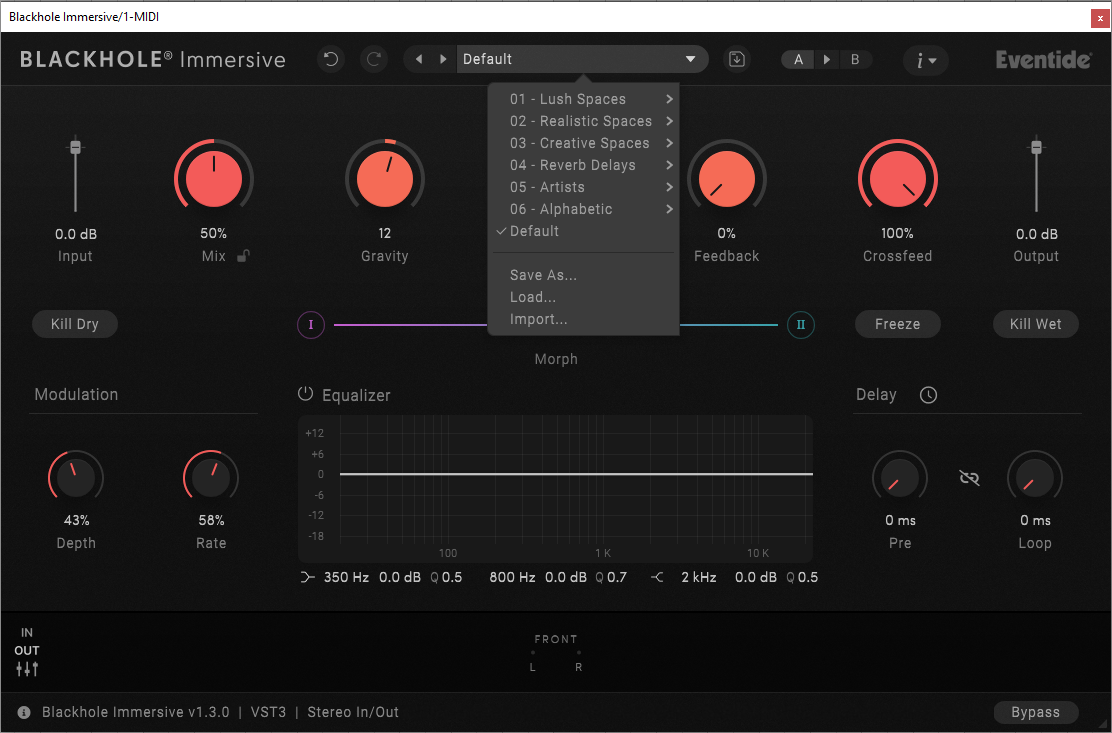Click the low shelf filter icon

click(x=307, y=578)
